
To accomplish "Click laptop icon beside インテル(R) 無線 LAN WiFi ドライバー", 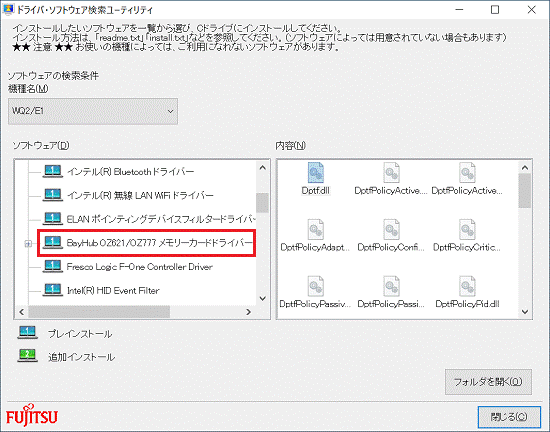I will tap(53, 195).
